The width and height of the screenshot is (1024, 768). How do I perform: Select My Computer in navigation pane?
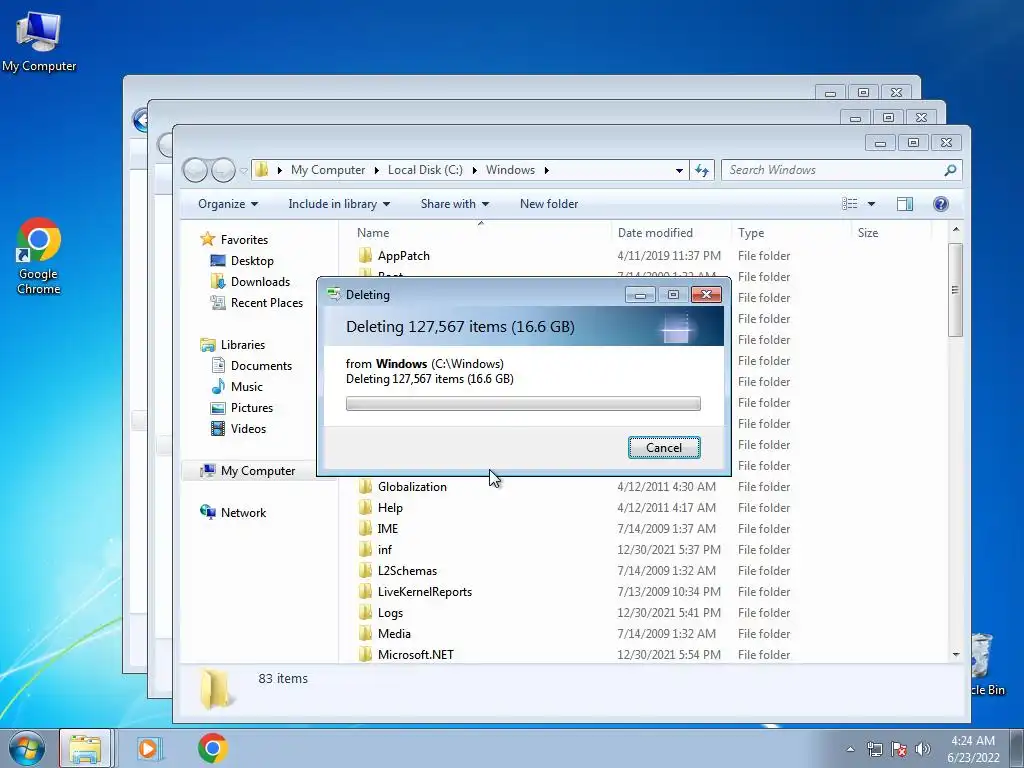point(257,471)
